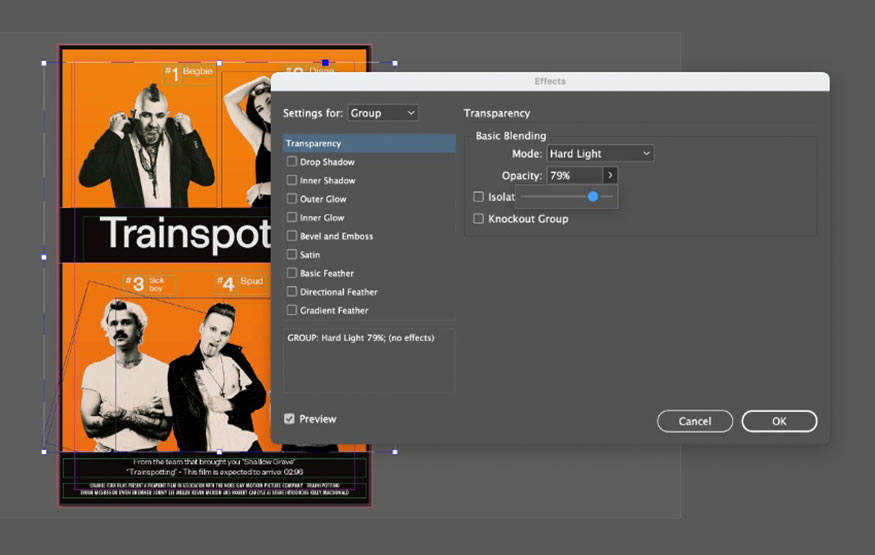This screenshot has height=555, width=875.
Task: Click the Begbie portrait on the poster
Action: pos(147,146)
